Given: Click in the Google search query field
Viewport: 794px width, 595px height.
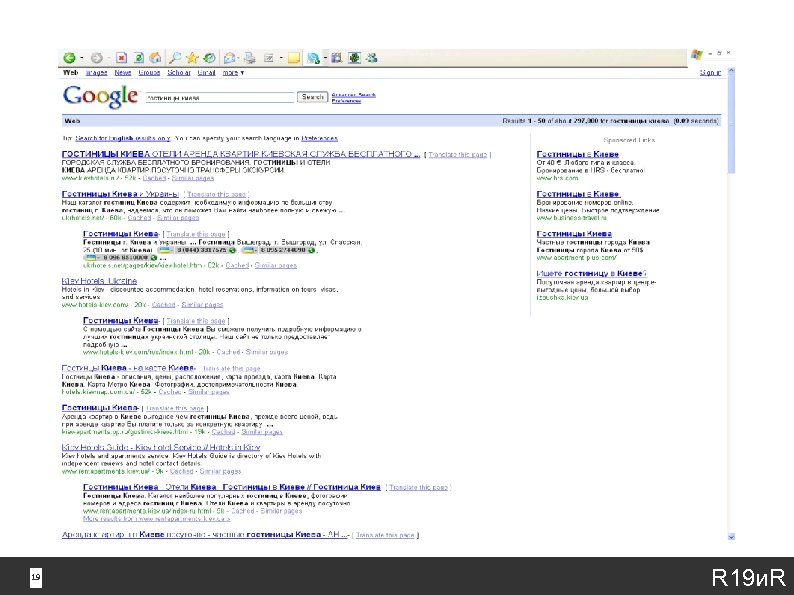Looking at the screenshot, I should pos(220,97).
